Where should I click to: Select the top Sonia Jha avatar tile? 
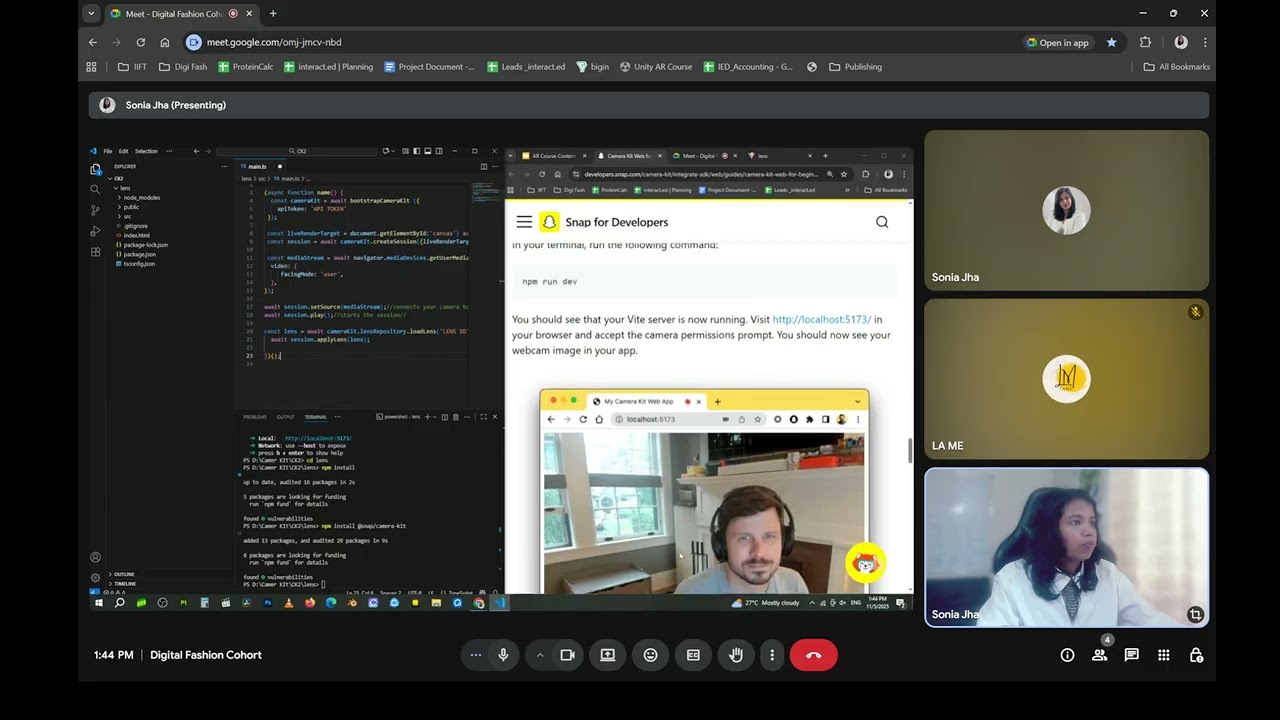(1067, 210)
